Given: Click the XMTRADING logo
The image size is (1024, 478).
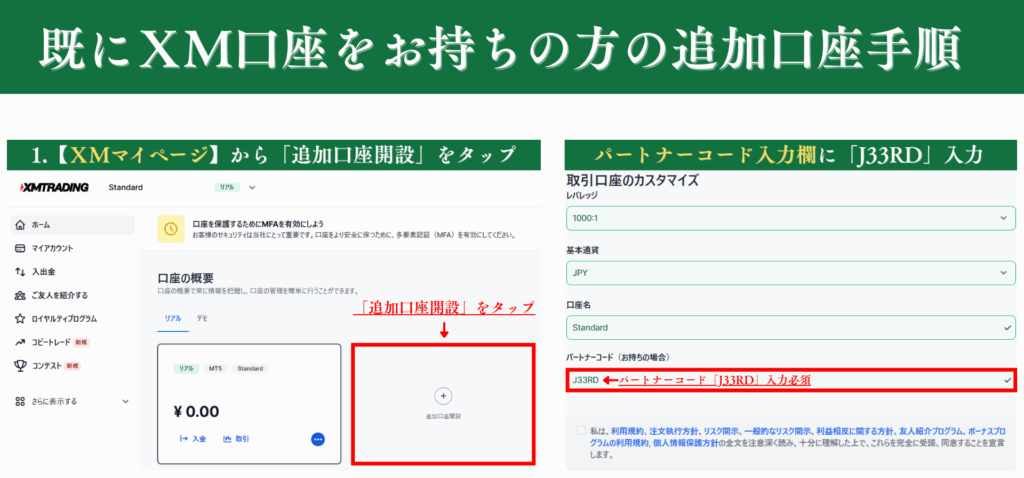Looking at the screenshot, I should coord(55,187).
